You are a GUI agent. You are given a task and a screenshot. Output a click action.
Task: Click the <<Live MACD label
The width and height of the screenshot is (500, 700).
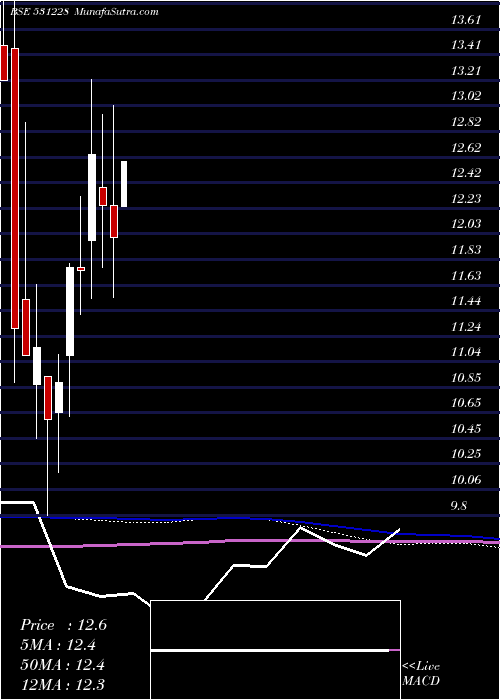click(x=421, y=674)
